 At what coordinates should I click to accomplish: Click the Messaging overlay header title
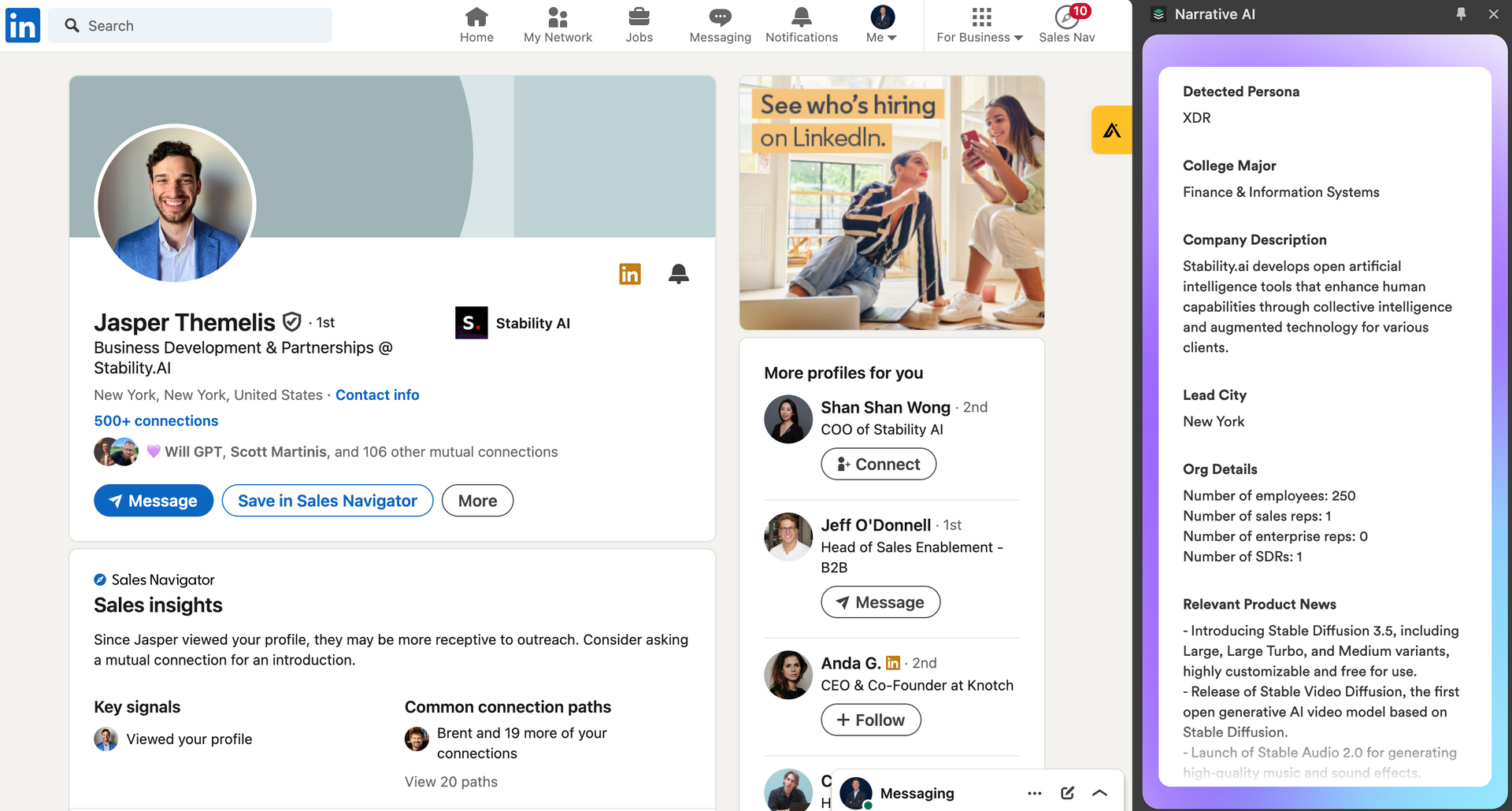coord(917,793)
